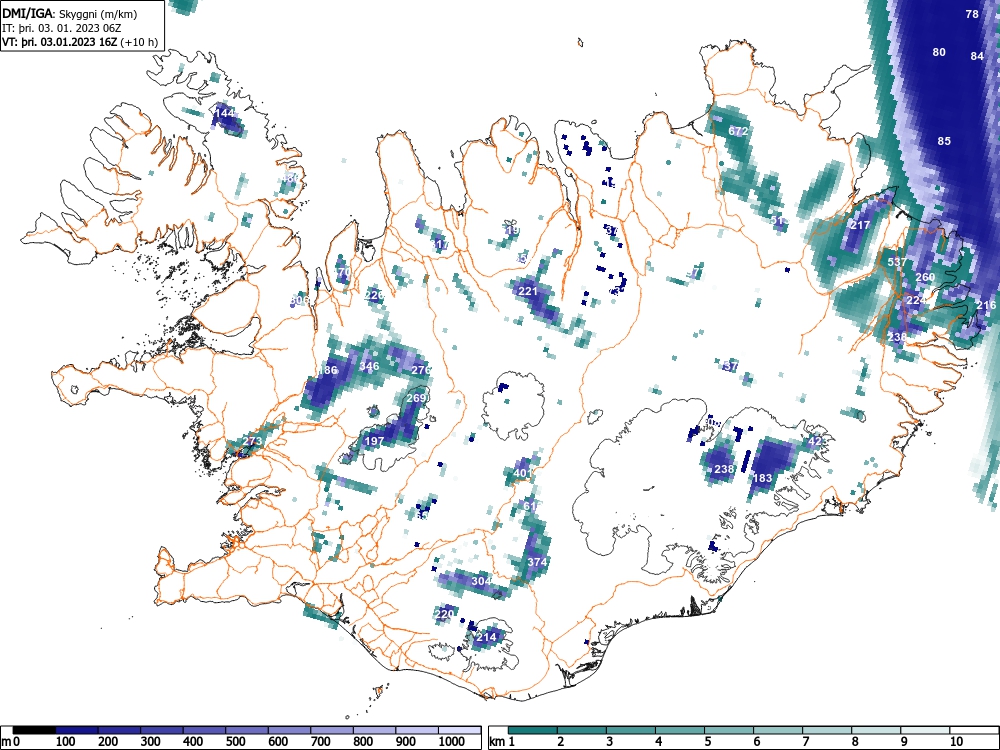Click the visibility value 220
Screen dimensions: 1000x750
[x=444, y=614]
